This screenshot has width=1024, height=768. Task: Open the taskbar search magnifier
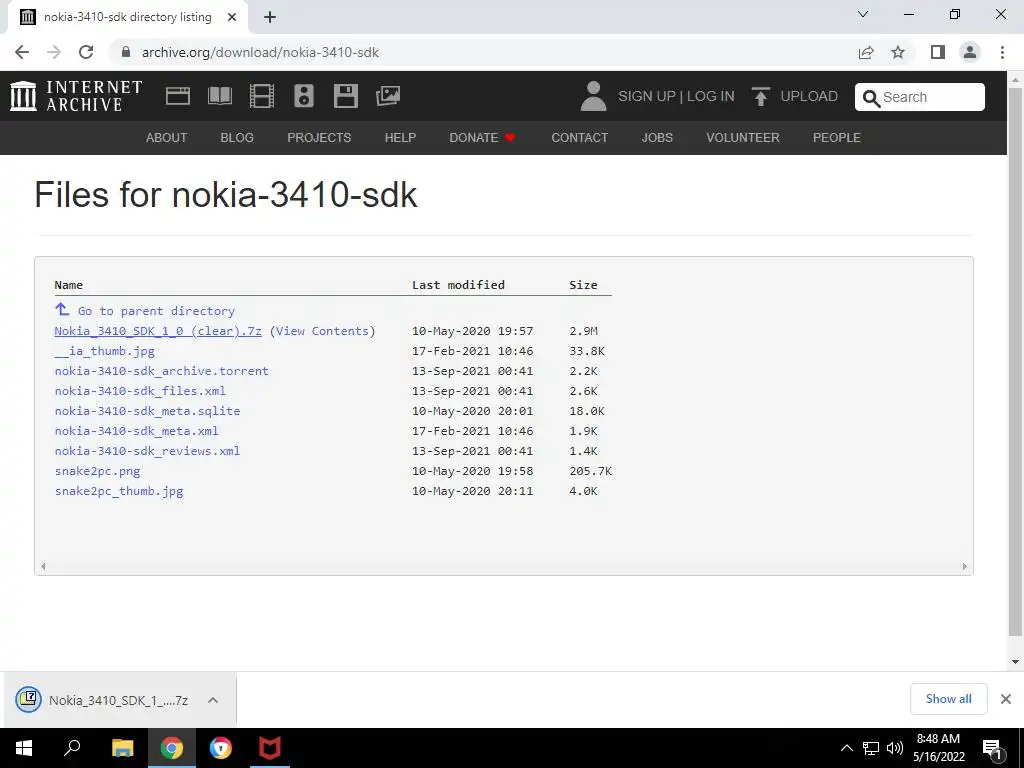(72, 747)
